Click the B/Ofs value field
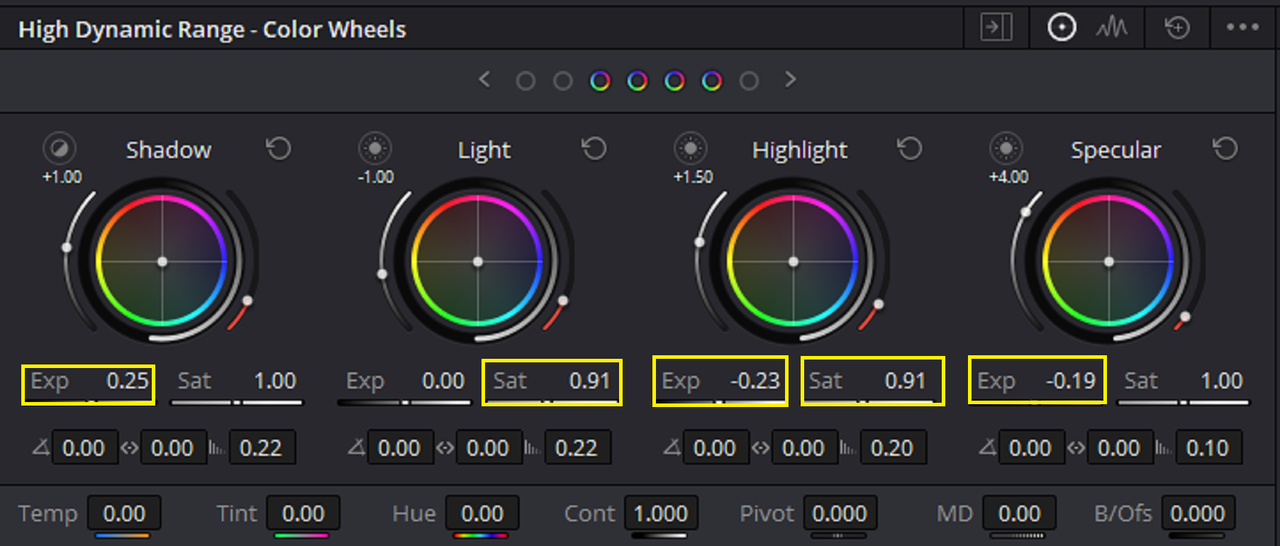Image resolution: width=1280 pixels, height=546 pixels. (1197, 514)
